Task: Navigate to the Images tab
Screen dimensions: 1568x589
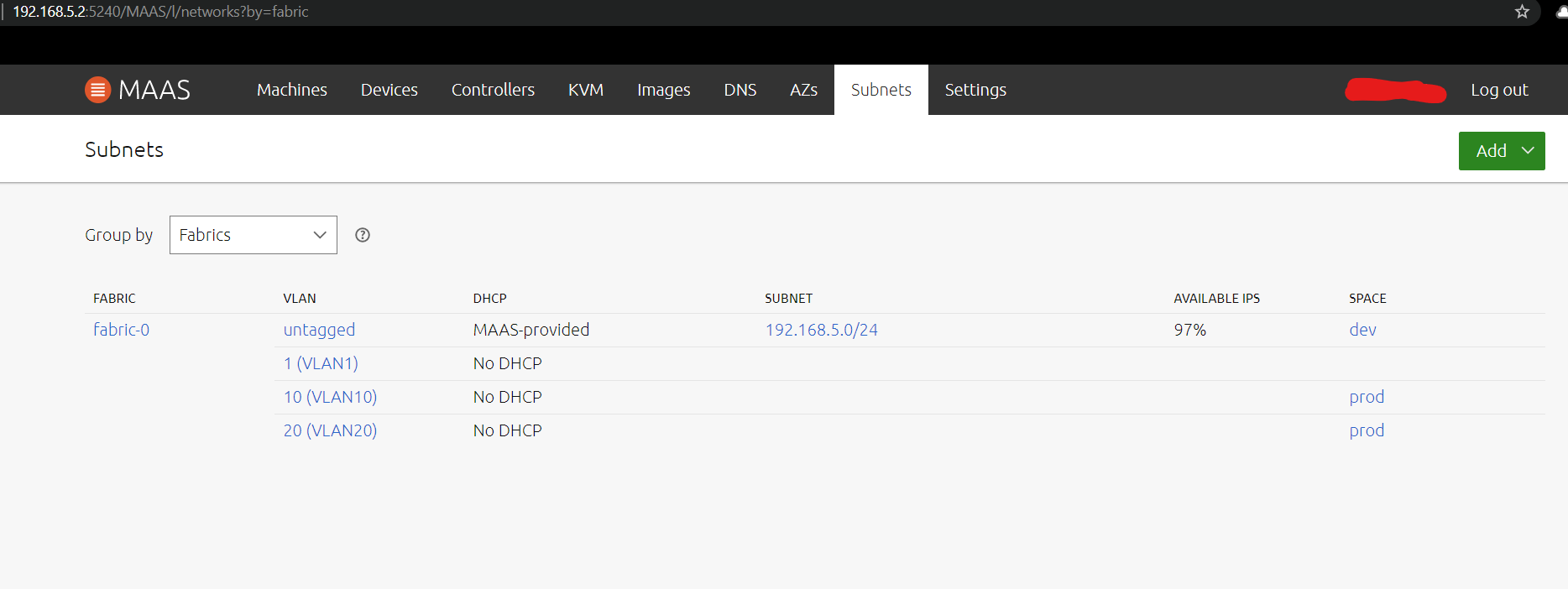Action: coord(663,90)
